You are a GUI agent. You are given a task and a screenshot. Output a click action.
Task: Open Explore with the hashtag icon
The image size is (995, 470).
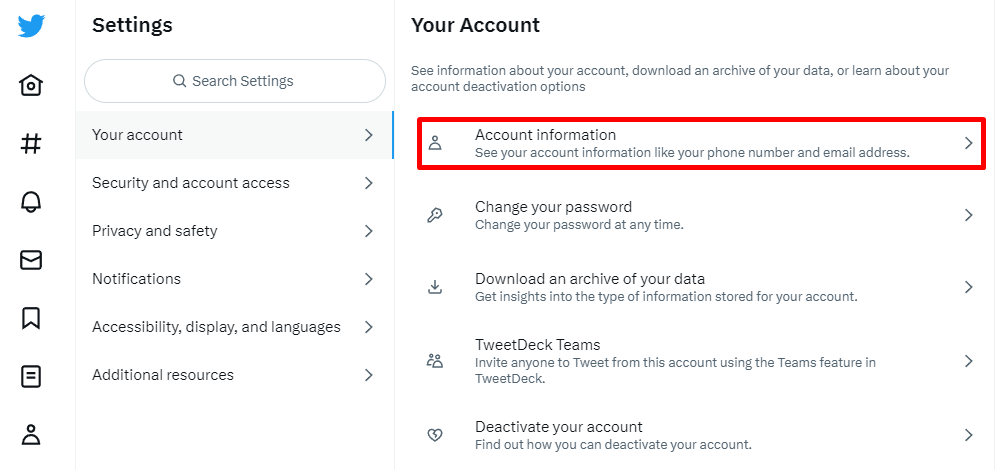click(x=31, y=144)
